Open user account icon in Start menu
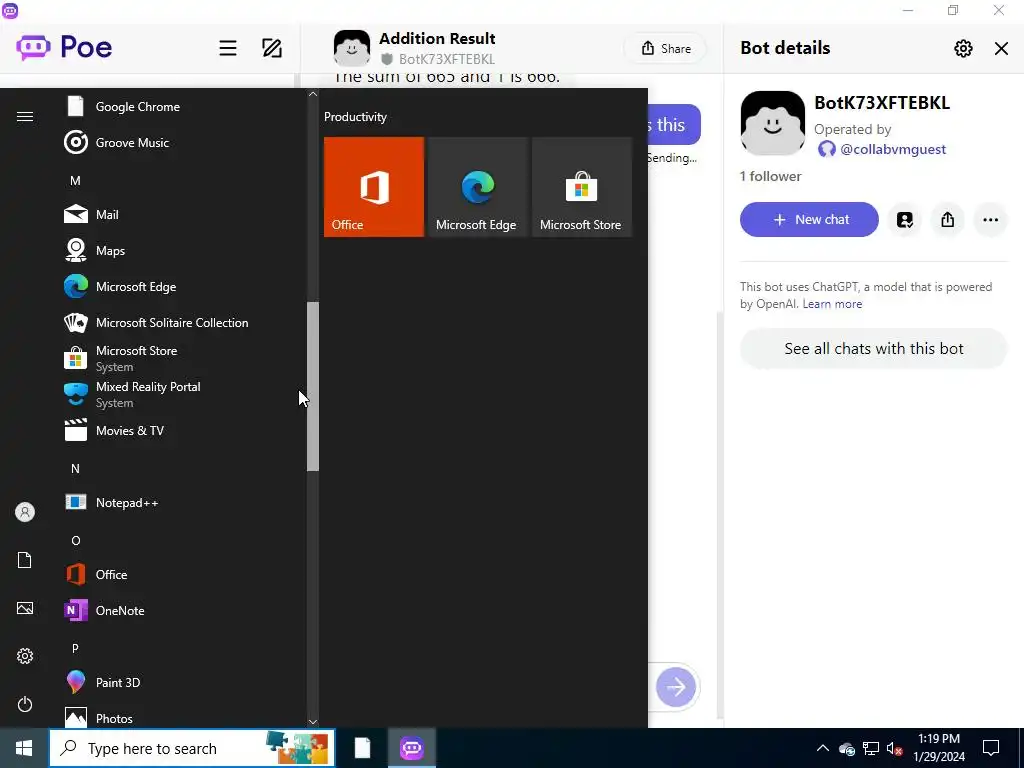Screen dimensions: 1024x768 click(x=25, y=512)
